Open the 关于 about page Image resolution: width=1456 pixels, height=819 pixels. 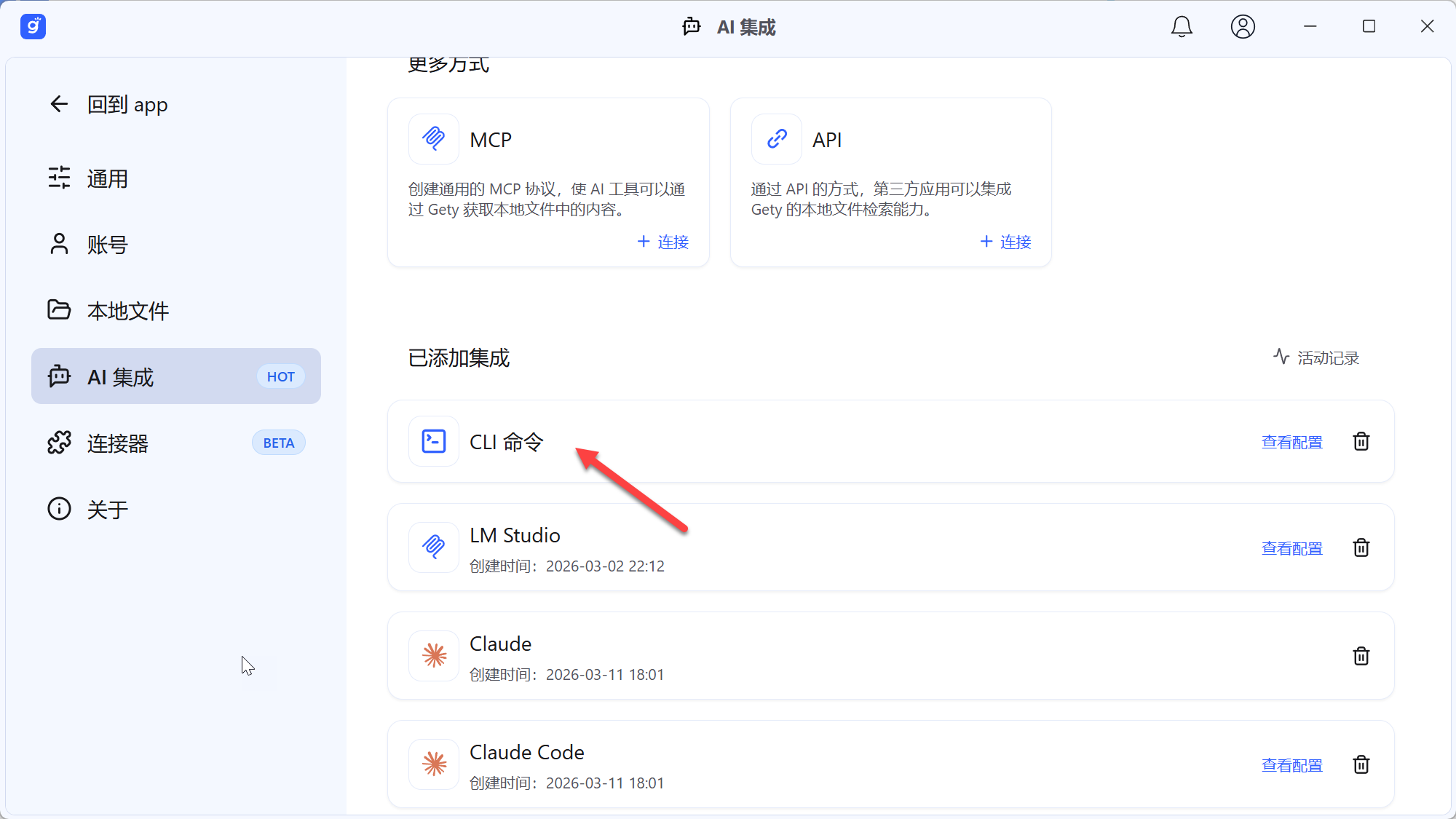(176, 509)
